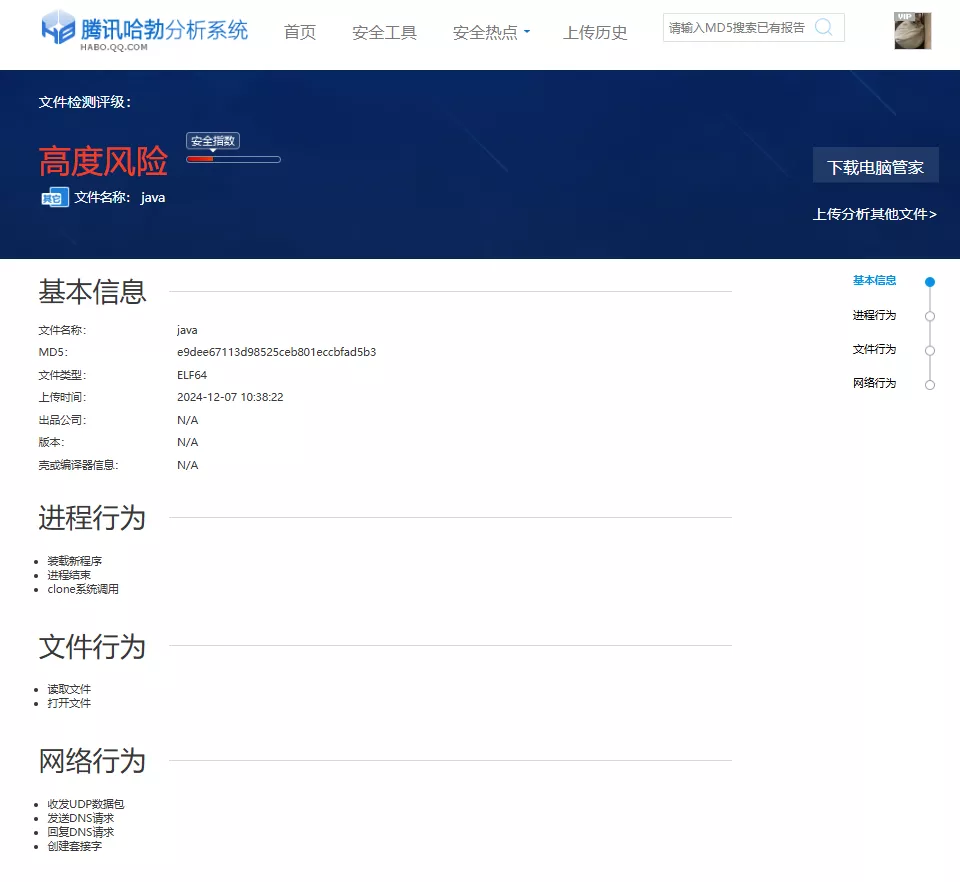Click the filled blue dot beside 基本信息

pyautogui.click(x=930, y=281)
